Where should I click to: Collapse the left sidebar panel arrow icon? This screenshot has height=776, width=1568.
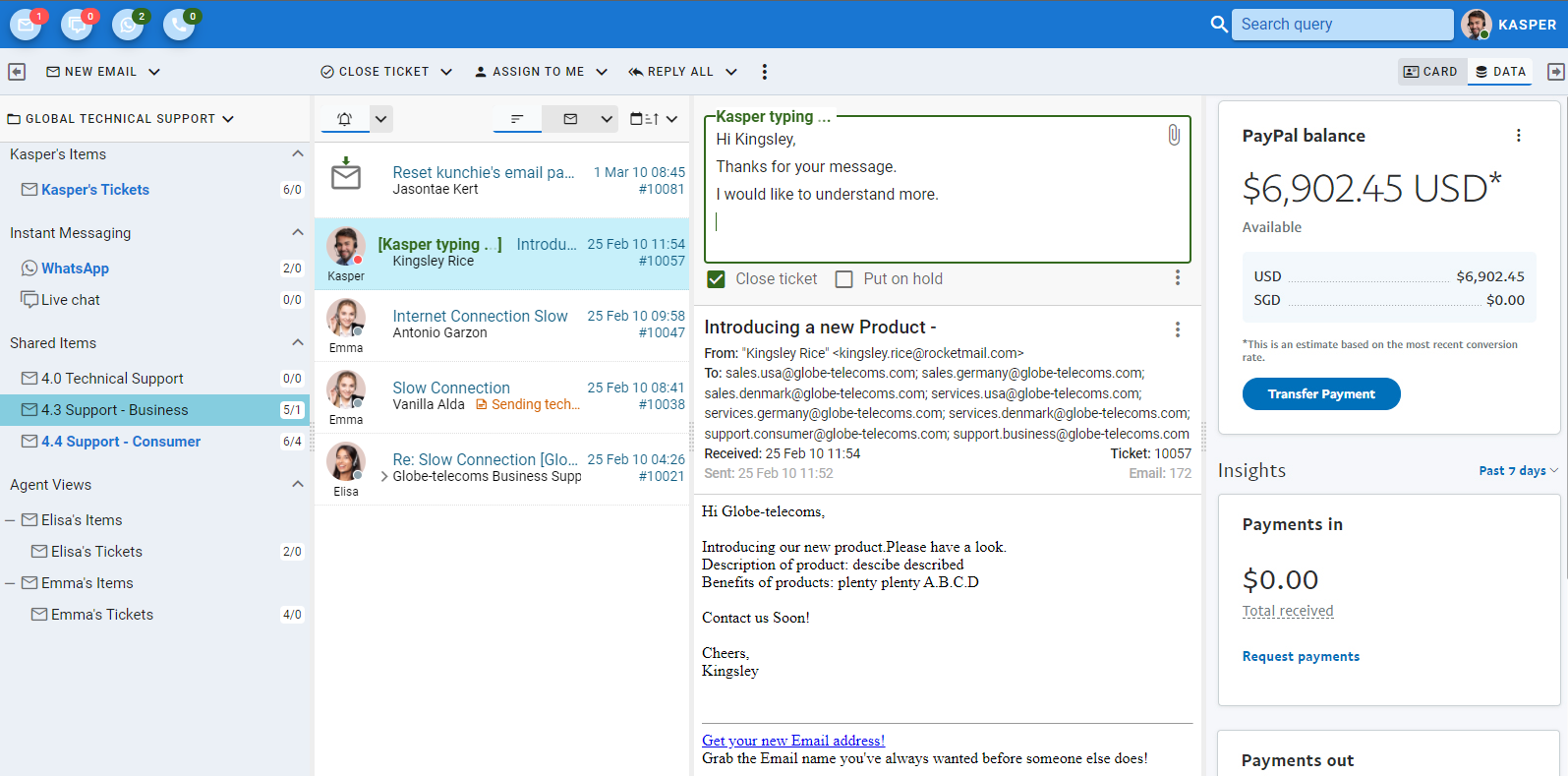(x=17, y=72)
